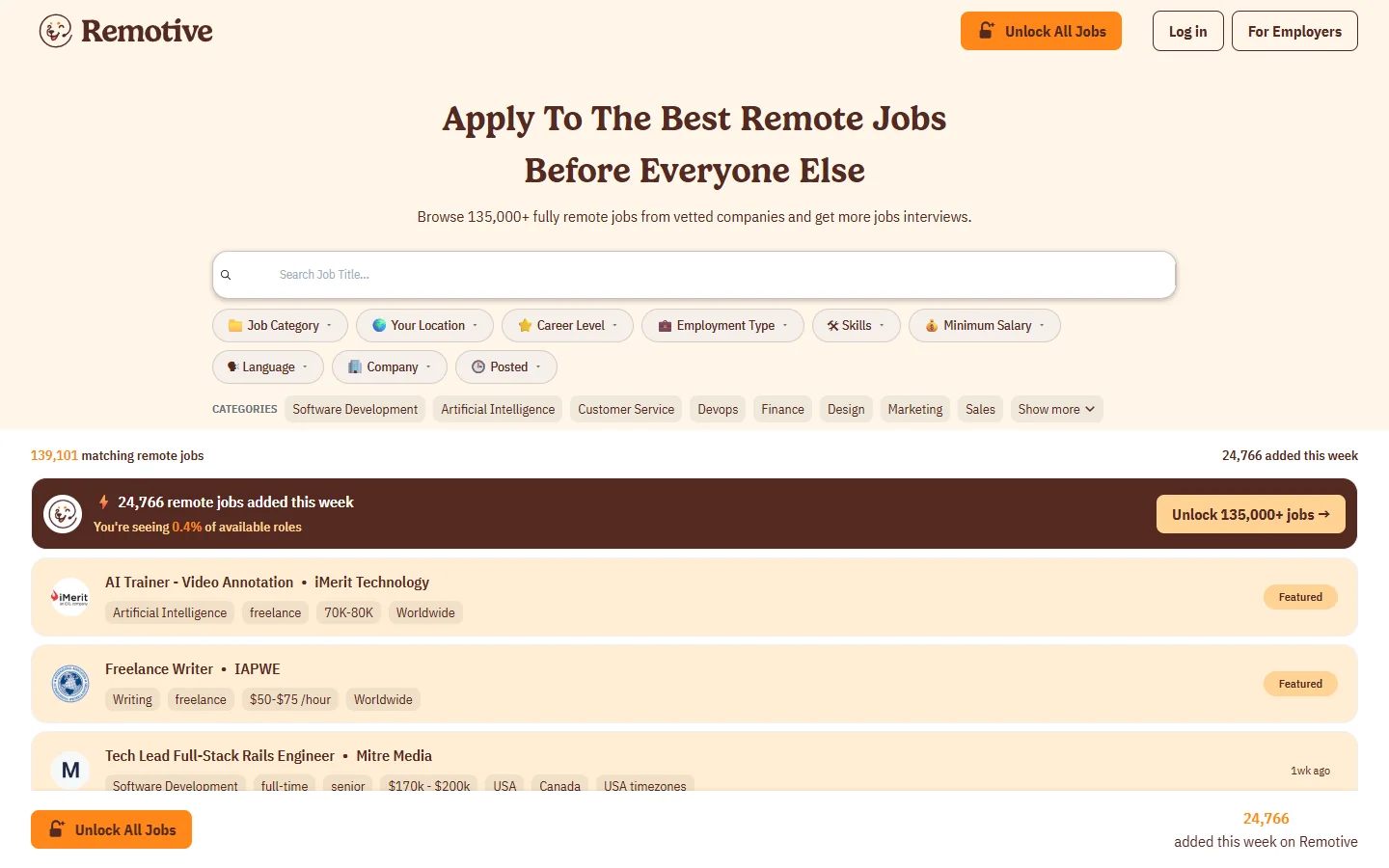
Task: Open the Language filter dropdown
Action: pos(268,367)
